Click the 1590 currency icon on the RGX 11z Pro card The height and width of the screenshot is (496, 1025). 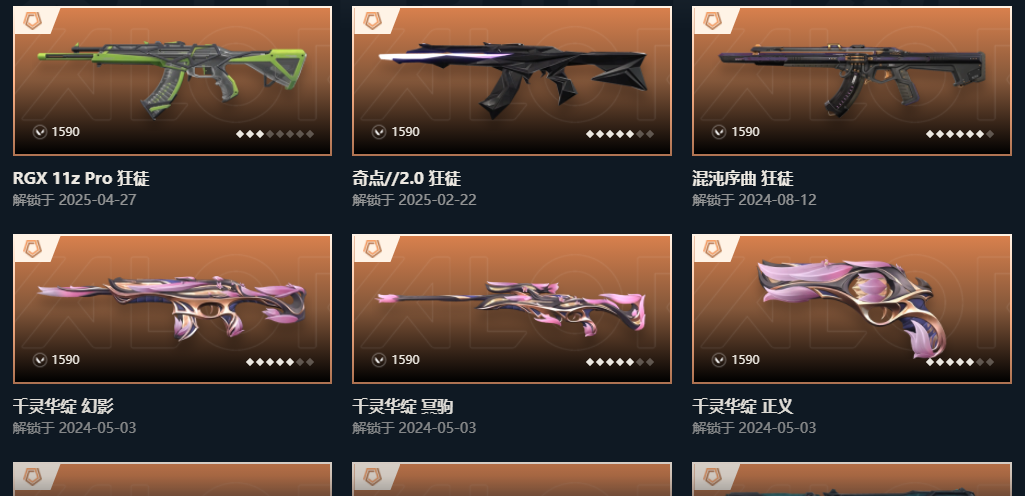pos(40,132)
